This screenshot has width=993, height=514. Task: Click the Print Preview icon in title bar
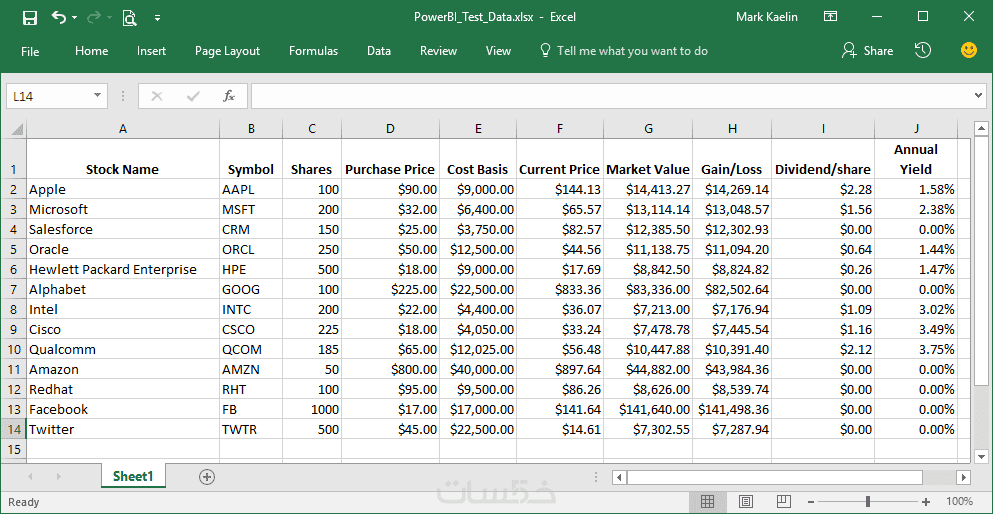tap(129, 17)
